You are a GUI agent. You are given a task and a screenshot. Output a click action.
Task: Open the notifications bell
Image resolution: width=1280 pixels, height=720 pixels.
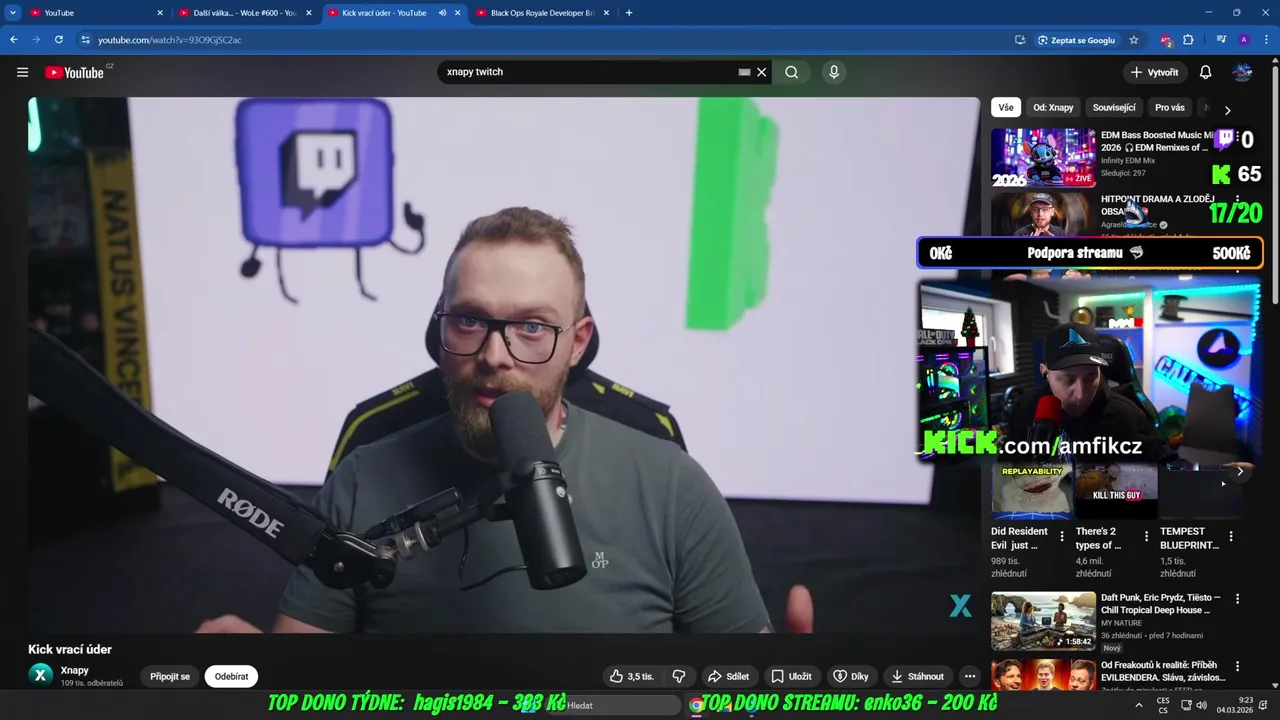[1206, 72]
